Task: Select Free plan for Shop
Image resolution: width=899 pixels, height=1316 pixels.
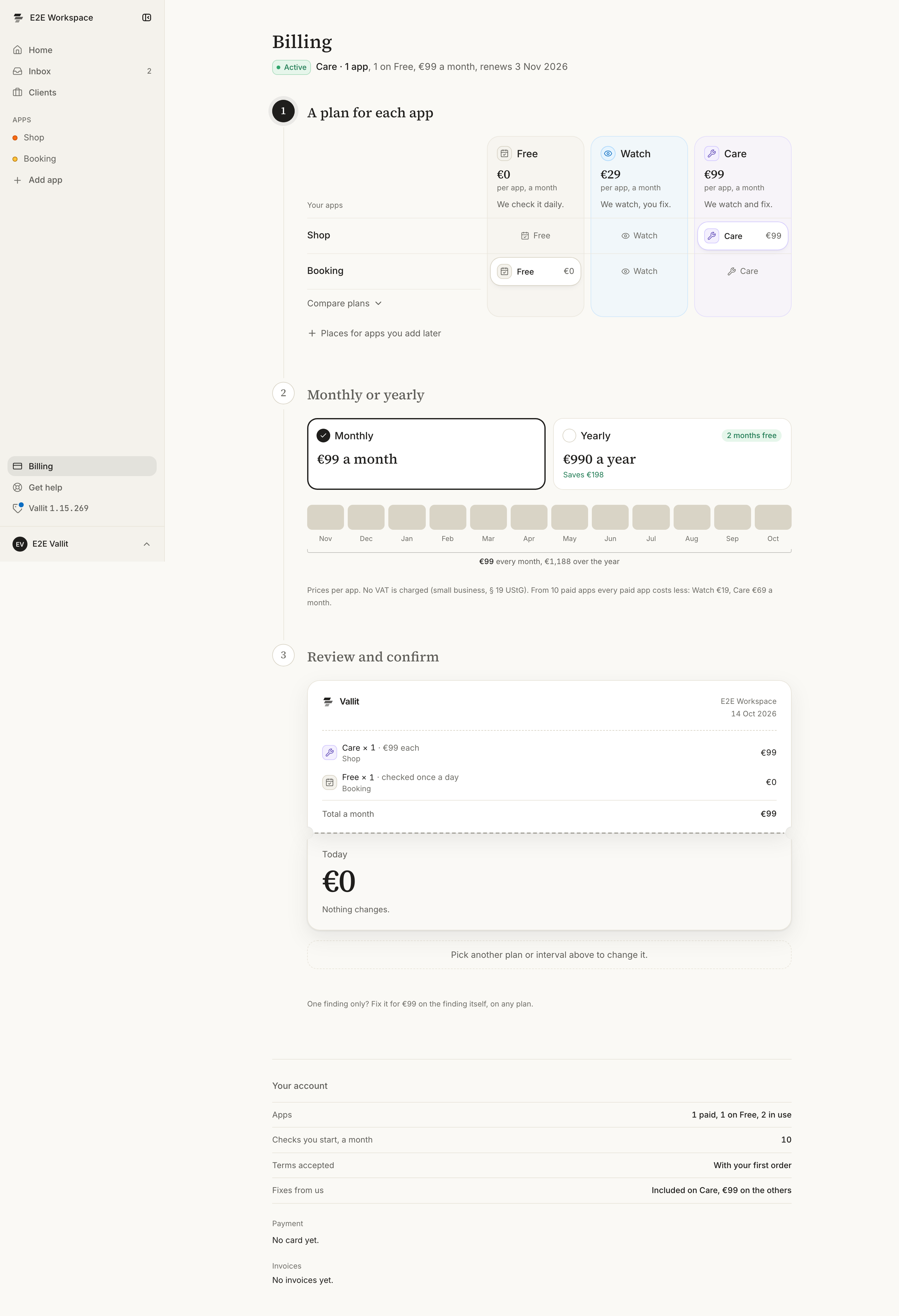Action: 535,236
